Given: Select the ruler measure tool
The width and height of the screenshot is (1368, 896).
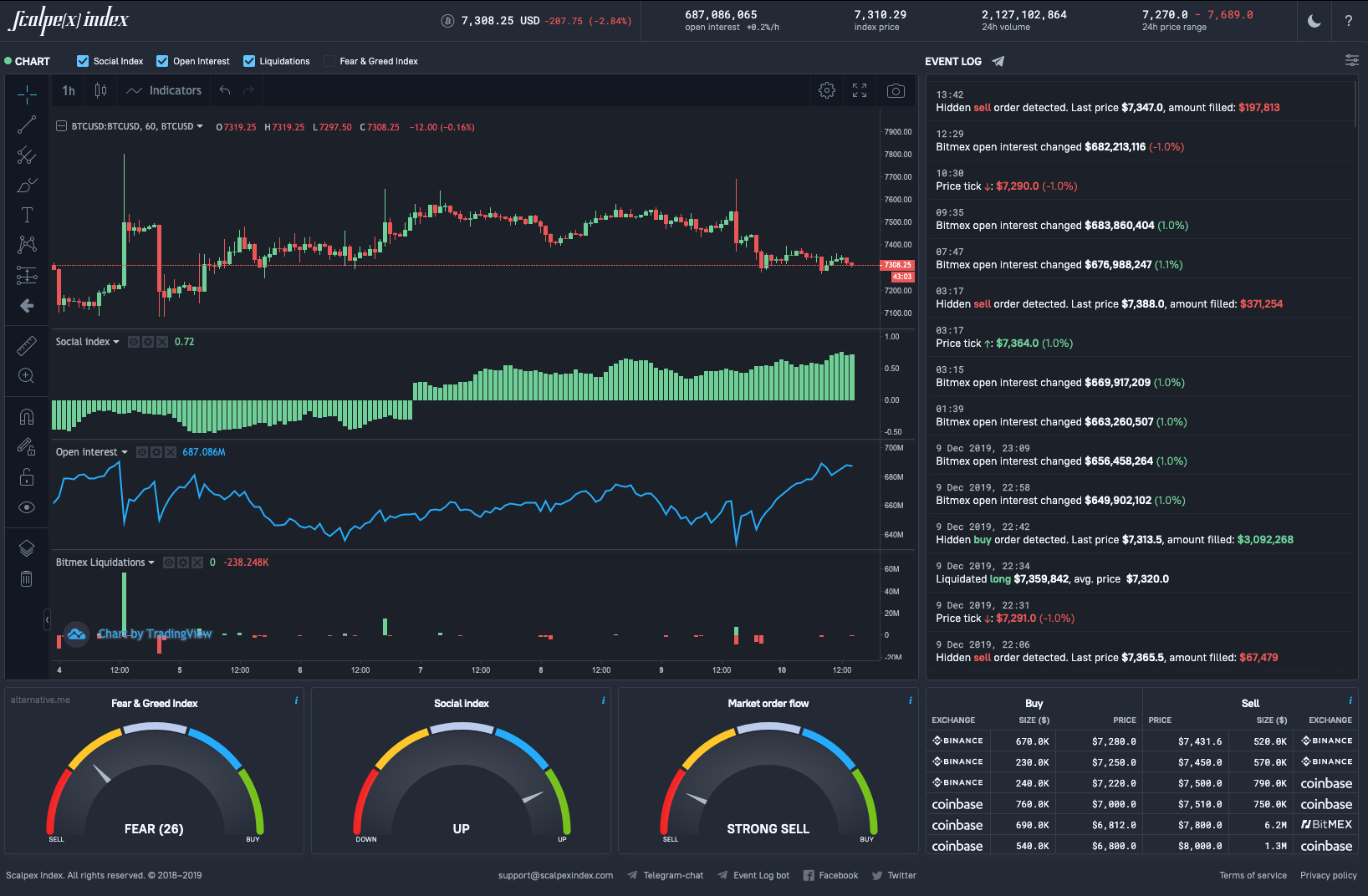Looking at the screenshot, I should pos(27,345).
